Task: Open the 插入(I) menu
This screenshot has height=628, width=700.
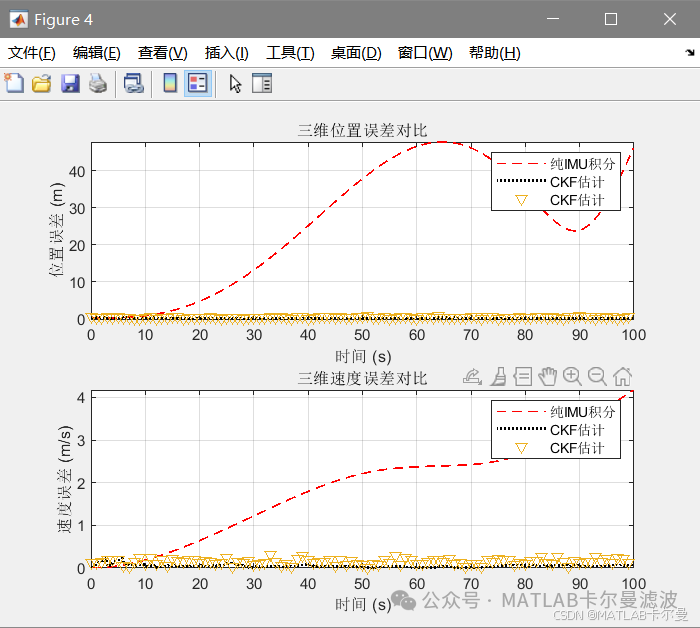Action: pyautogui.click(x=226, y=53)
